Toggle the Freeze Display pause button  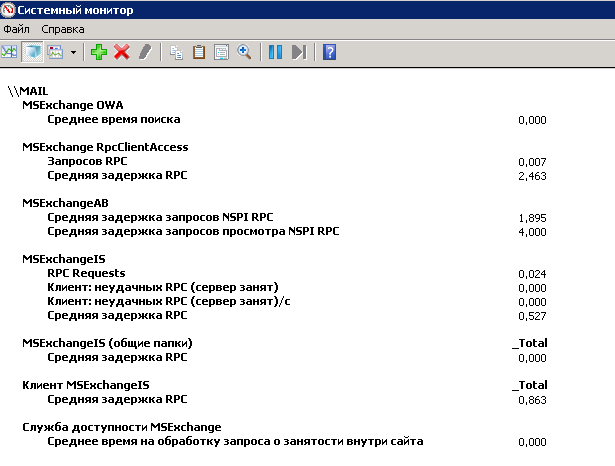275,52
